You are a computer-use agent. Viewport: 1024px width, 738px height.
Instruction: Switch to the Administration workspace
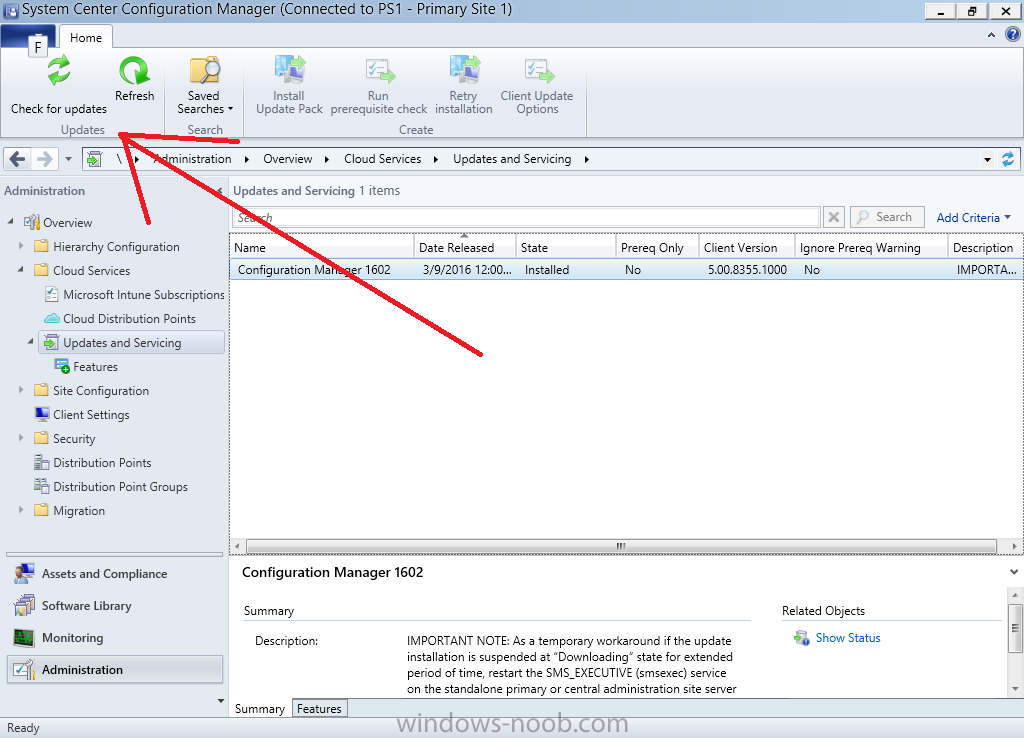point(115,670)
